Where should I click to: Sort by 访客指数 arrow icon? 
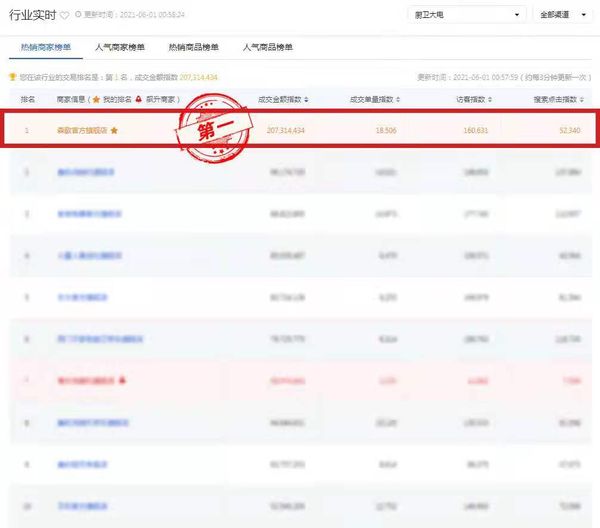[x=489, y=100]
